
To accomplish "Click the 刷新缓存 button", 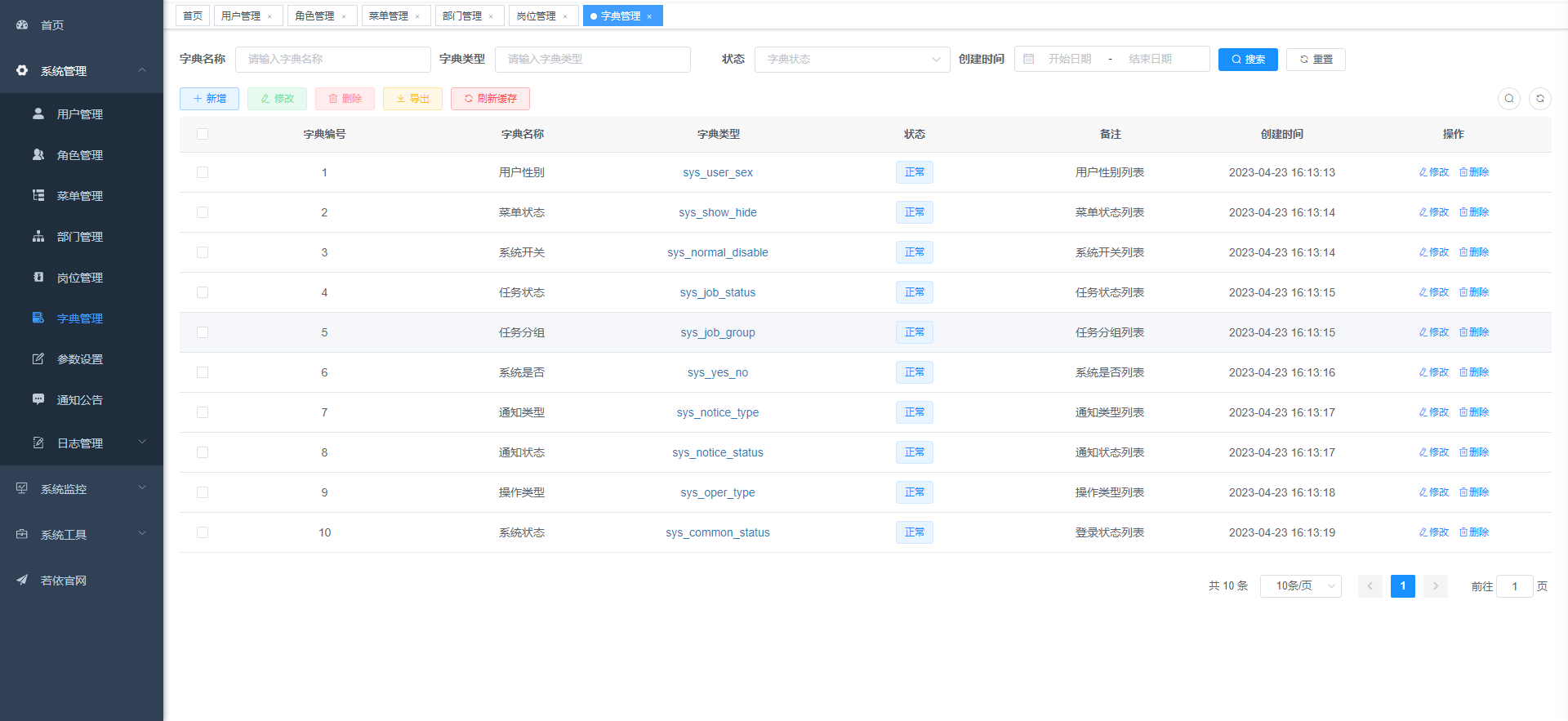I will (490, 99).
